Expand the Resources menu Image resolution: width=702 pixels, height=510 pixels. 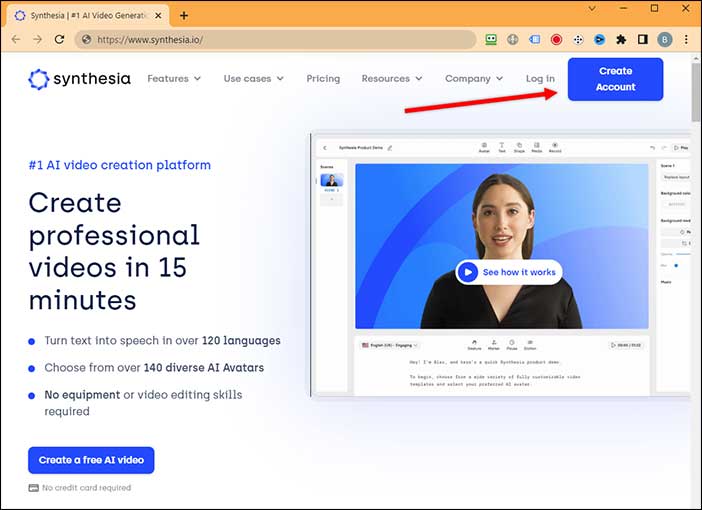392,79
